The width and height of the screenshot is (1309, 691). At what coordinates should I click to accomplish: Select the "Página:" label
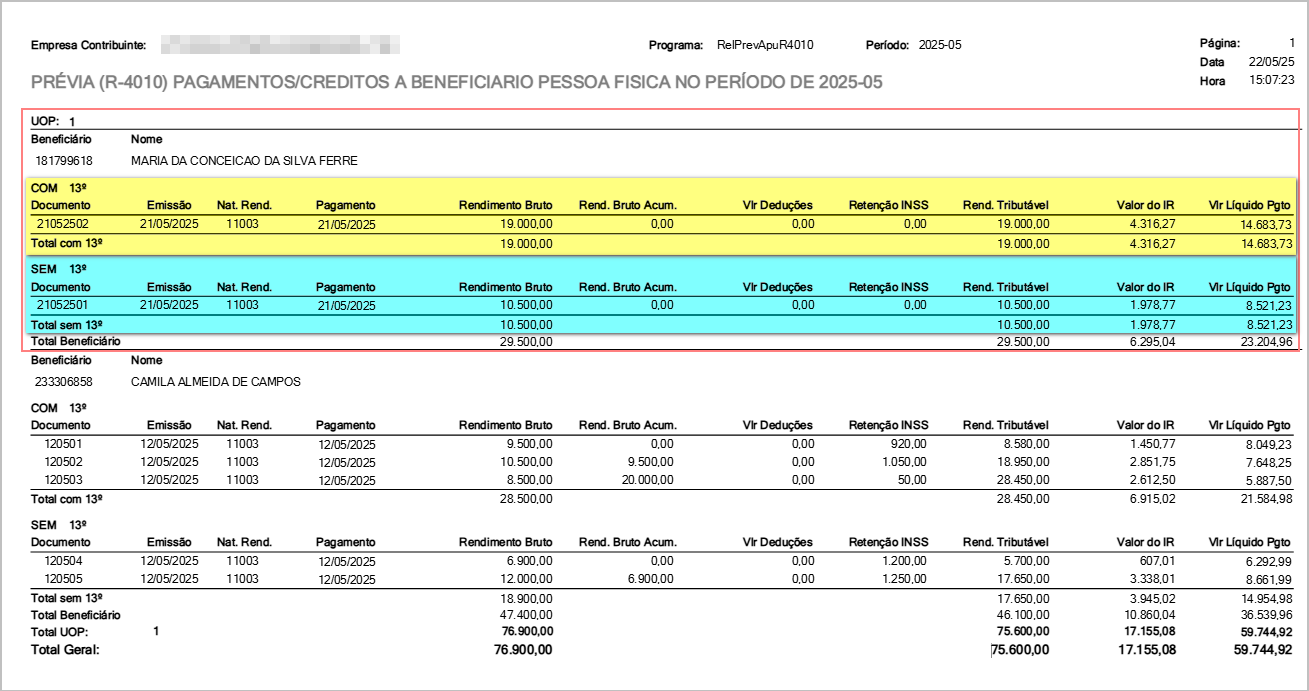pos(1219,43)
